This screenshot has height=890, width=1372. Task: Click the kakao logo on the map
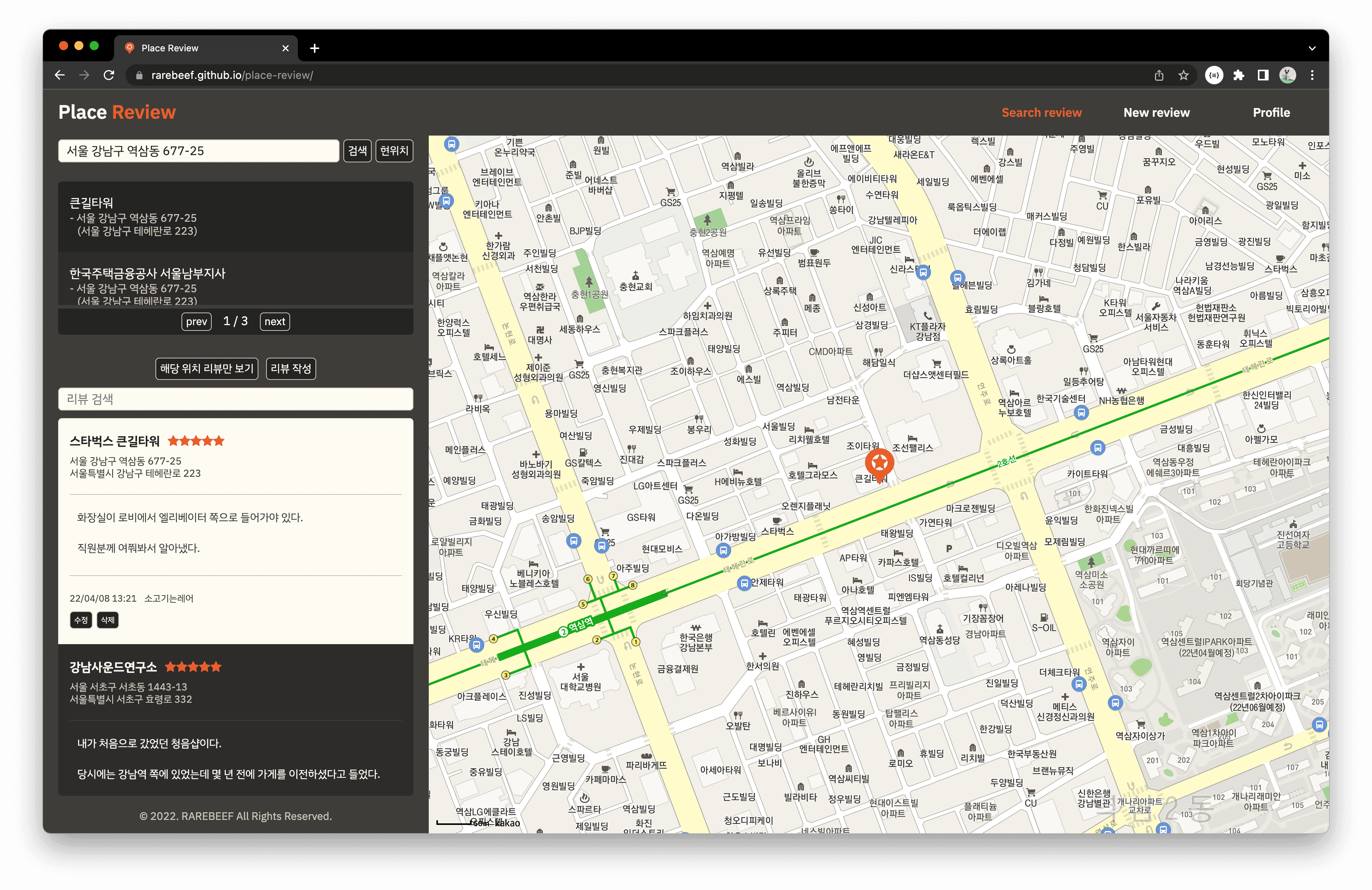click(x=507, y=823)
